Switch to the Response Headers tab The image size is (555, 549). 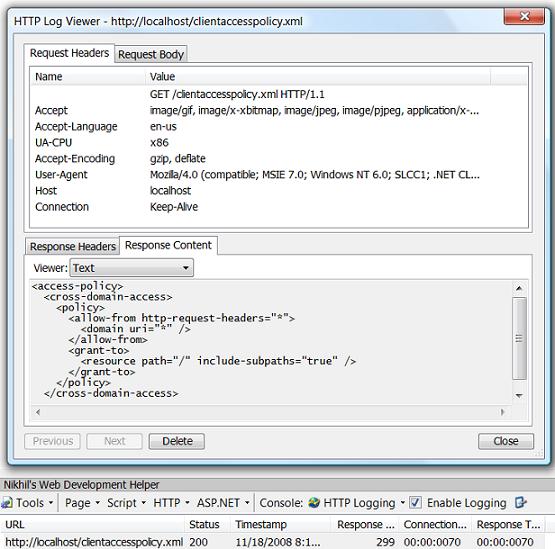coord(73,246)
